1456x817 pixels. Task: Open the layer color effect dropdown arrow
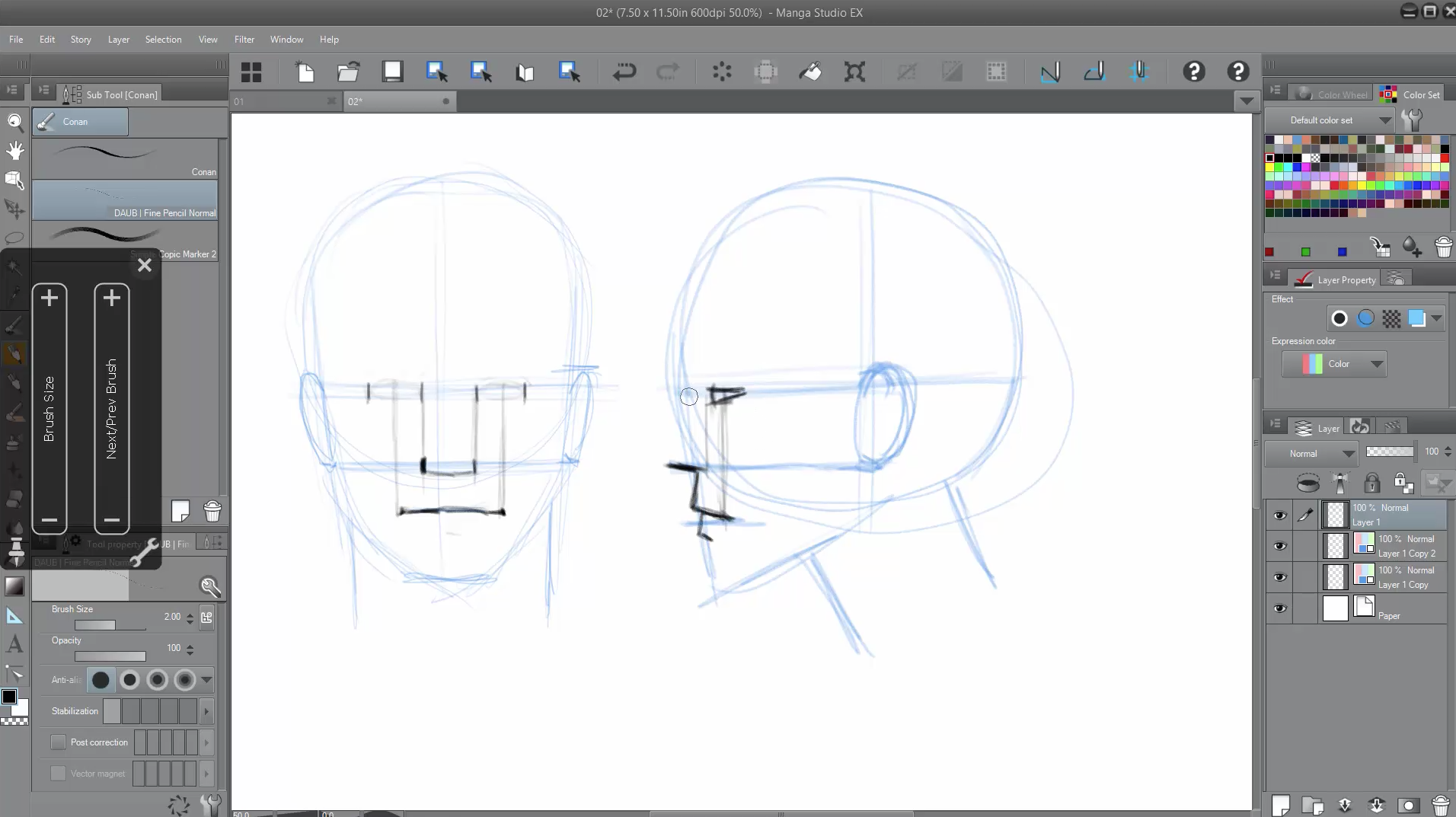pos(1436,318)
